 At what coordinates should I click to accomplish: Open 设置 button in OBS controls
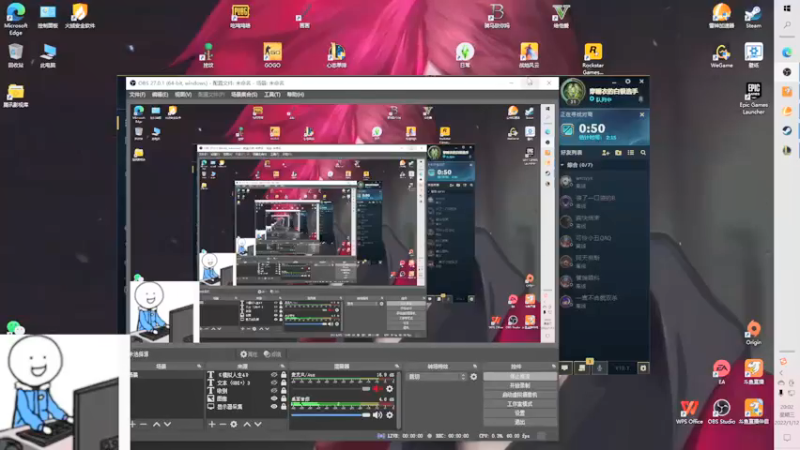click(520, 413)
